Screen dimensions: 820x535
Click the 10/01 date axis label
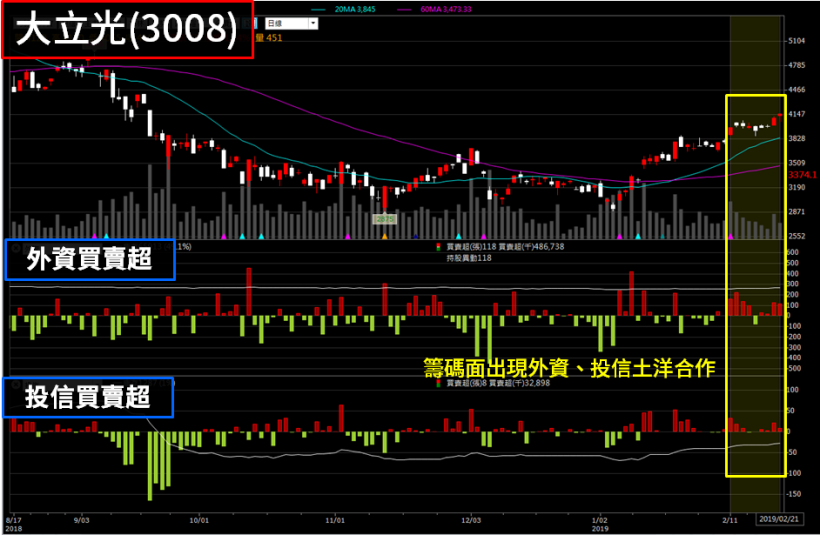pos(199,520)
